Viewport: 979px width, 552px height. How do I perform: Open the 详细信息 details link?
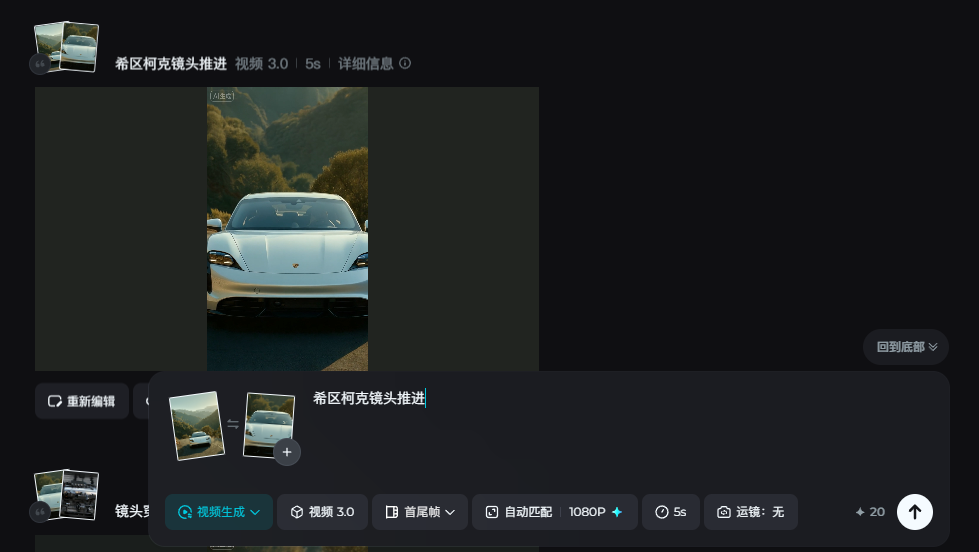click(365, 63)
